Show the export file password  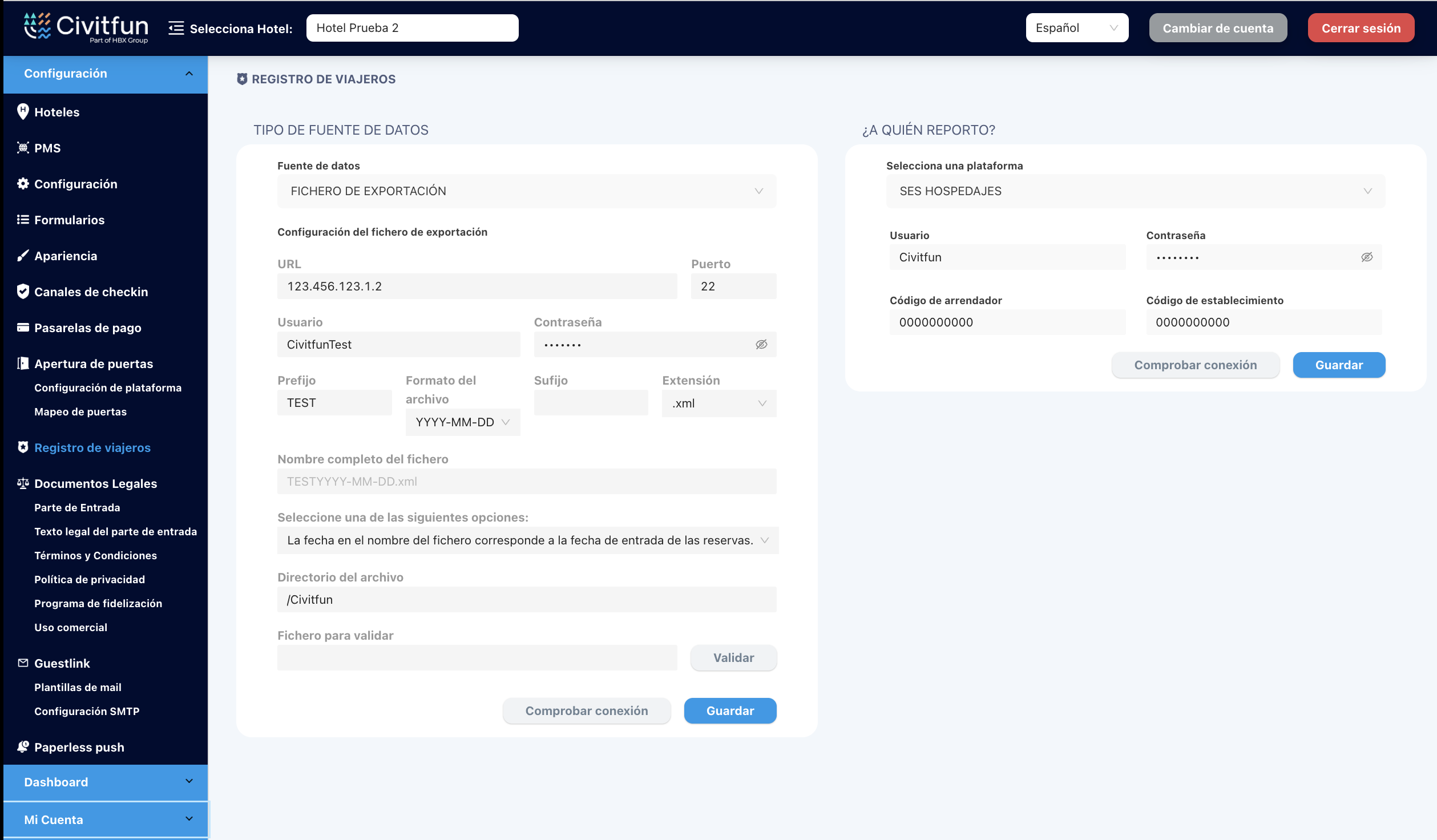pyautogui.click(x=761, y=345)
